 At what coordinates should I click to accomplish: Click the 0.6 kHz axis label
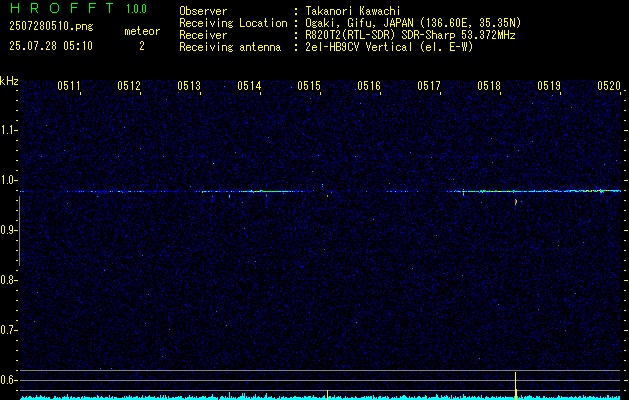pos(8,380)
